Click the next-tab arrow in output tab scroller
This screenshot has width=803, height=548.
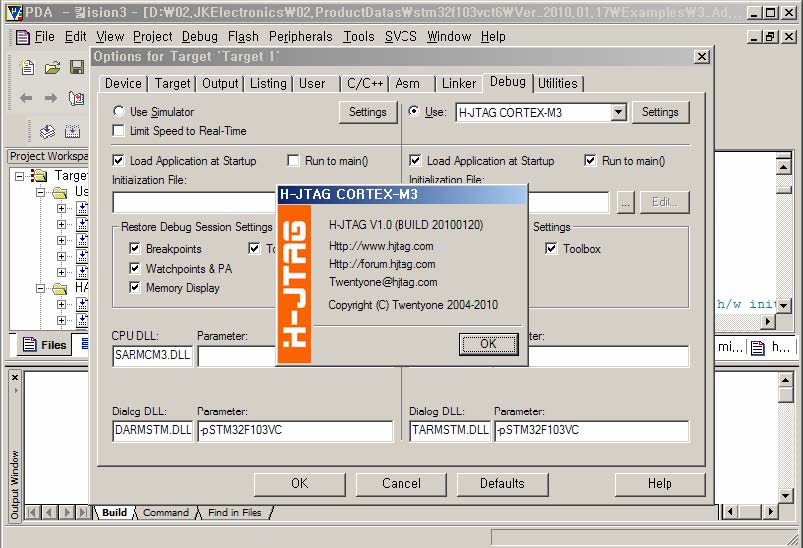coord(66,512)
